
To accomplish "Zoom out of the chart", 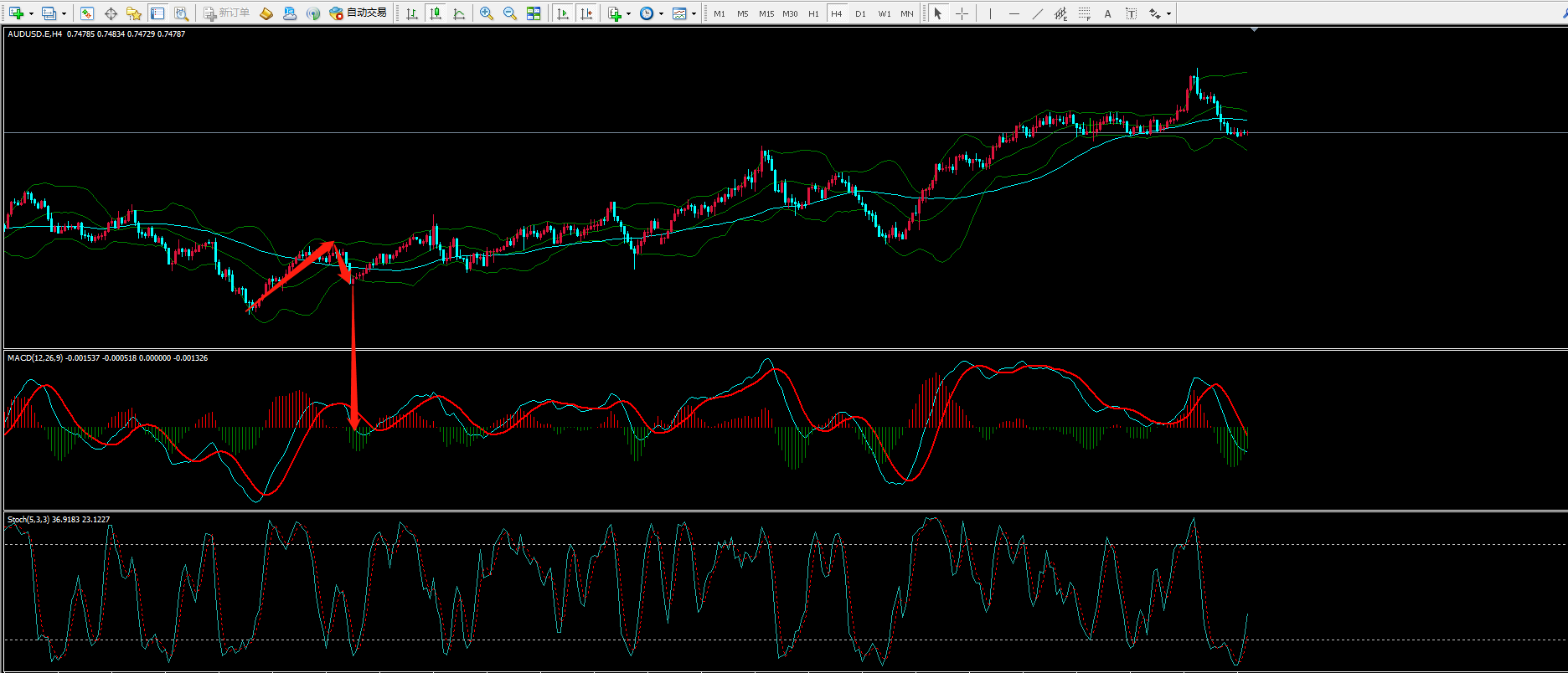I will (x=510, y=13).
